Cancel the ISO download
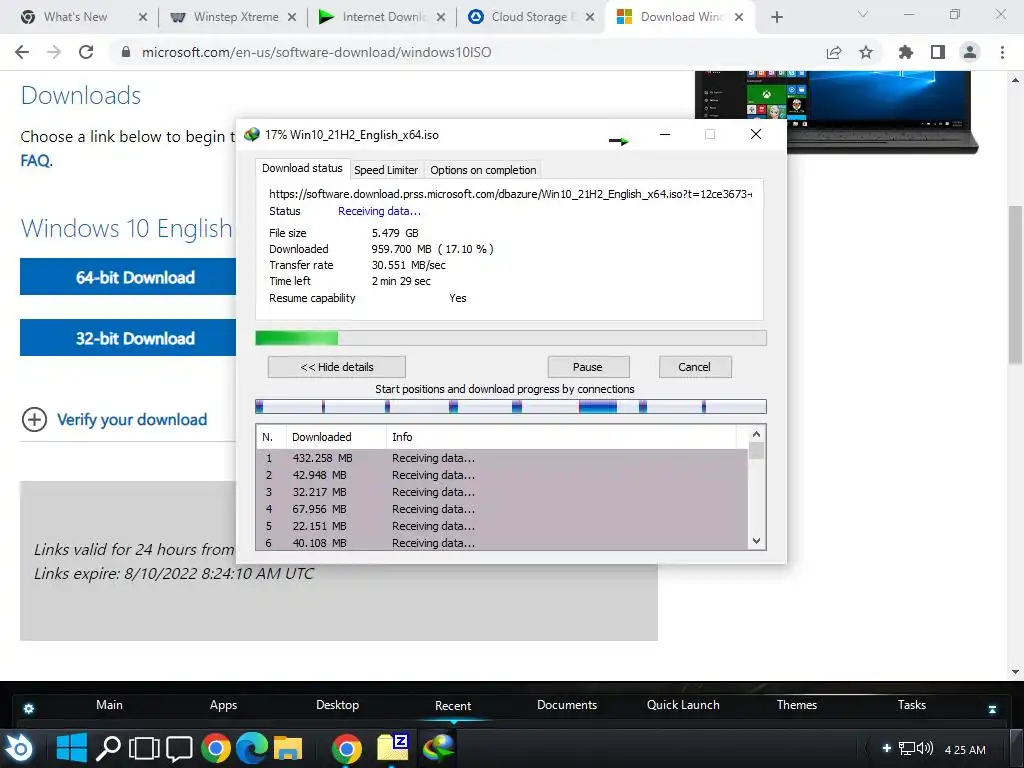 [x=694, y=367]
